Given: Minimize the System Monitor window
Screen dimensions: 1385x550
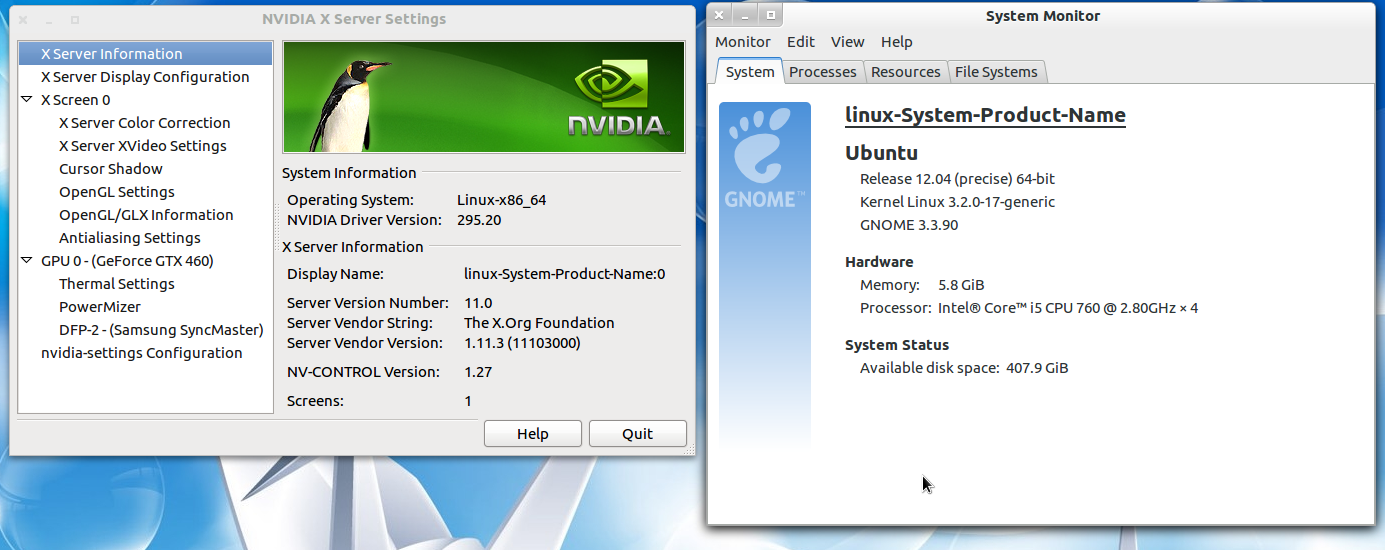Looking at the screenshot, I should [745, 15].
